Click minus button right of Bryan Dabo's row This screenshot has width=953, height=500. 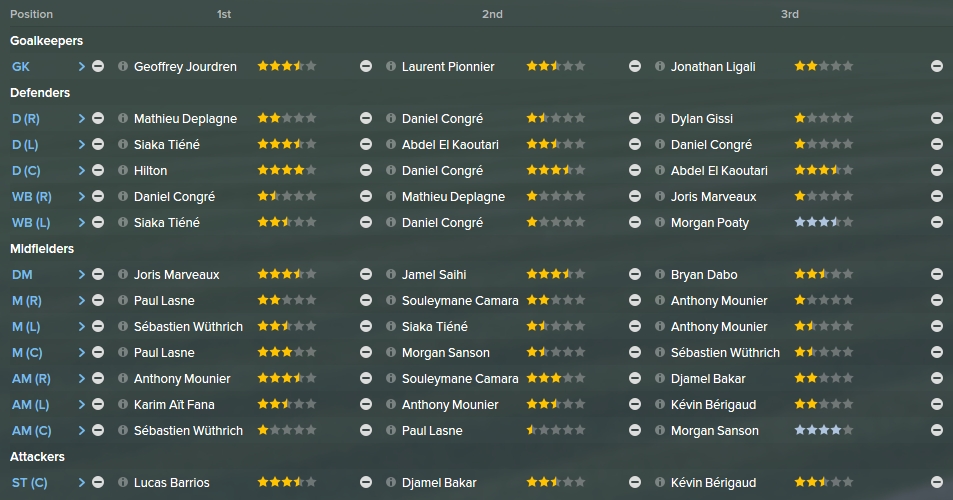(937, 274)
